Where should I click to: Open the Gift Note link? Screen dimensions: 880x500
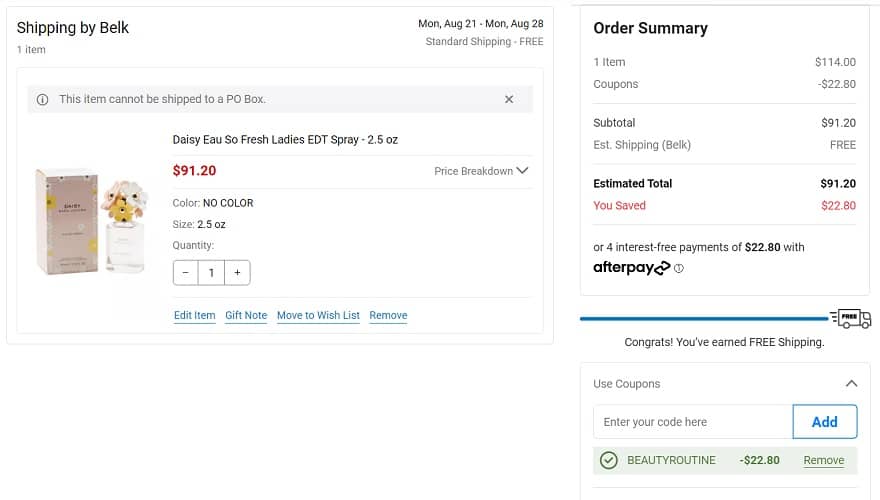(x=246, y=315)
